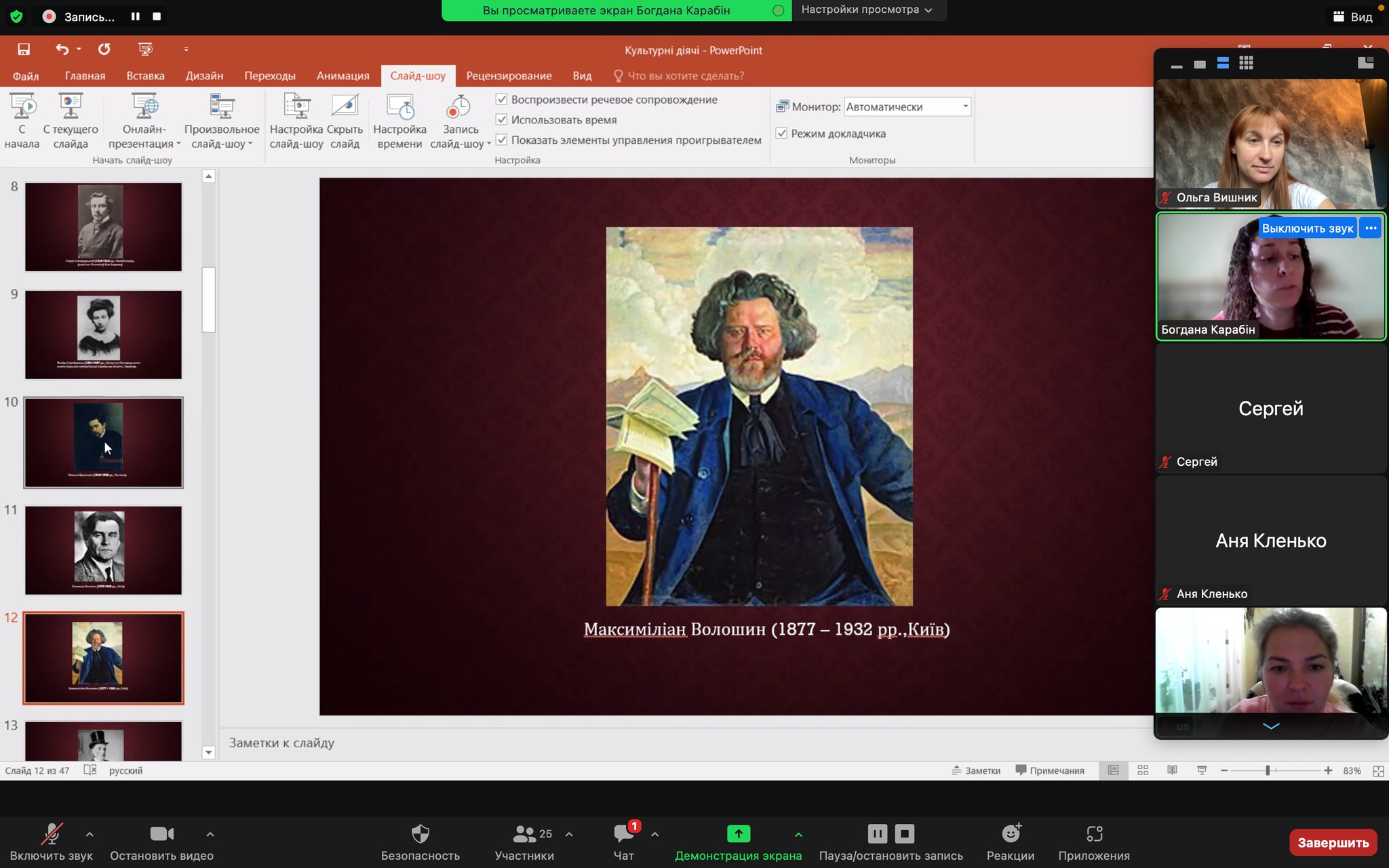
Task: Expand chat options arrow
Action: [654, 834]
